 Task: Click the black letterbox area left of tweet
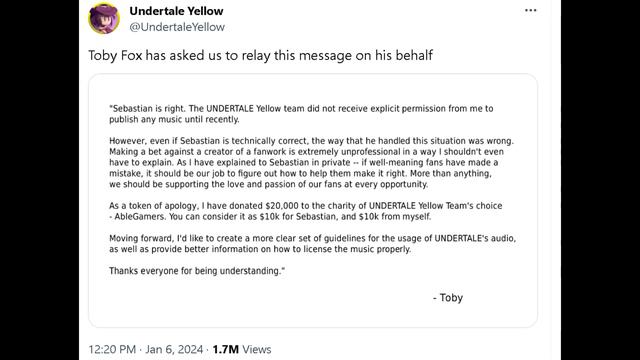(40, 180)
